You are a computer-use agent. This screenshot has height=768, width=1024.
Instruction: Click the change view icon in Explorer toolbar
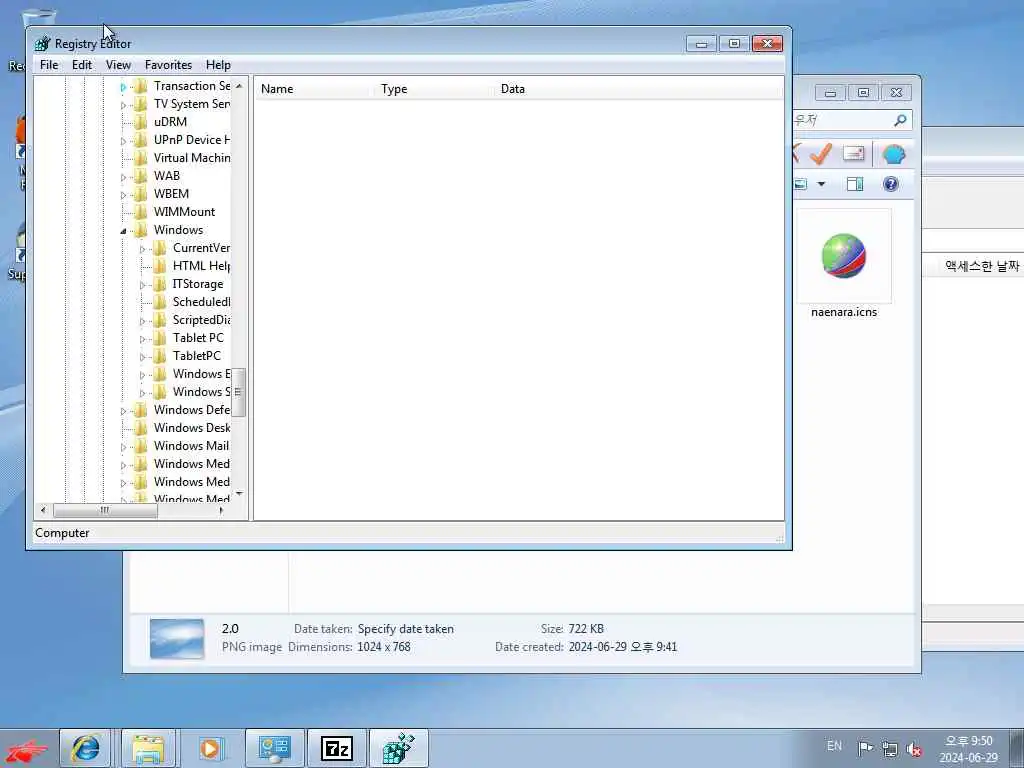(x=801, y=184)
